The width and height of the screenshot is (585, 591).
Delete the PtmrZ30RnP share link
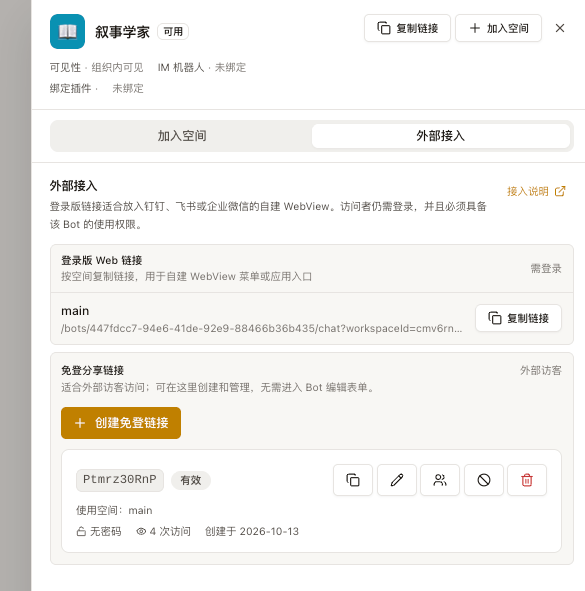click(527, 480)
